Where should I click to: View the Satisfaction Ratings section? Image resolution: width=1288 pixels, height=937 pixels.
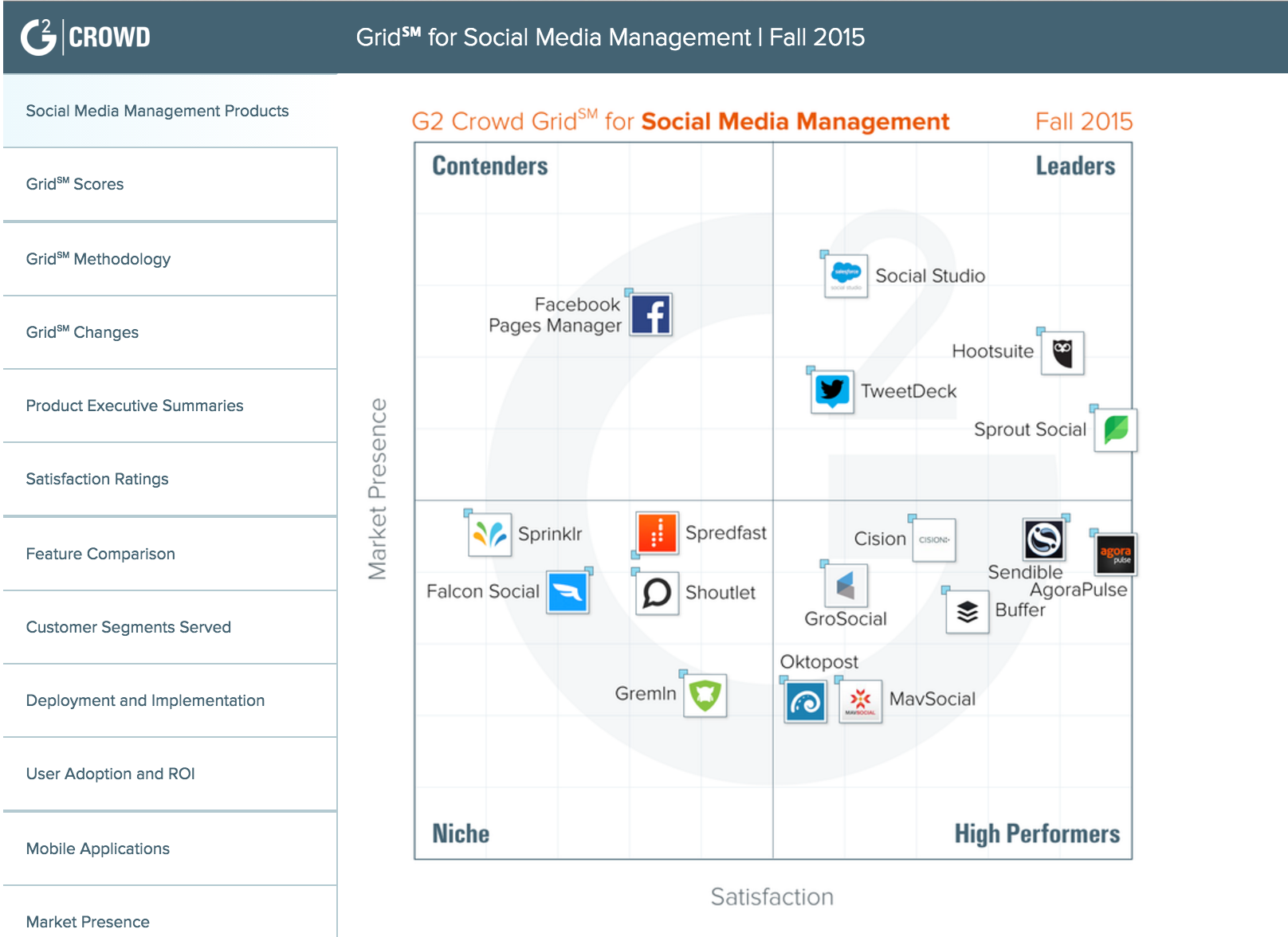click(x=170, y=479)
